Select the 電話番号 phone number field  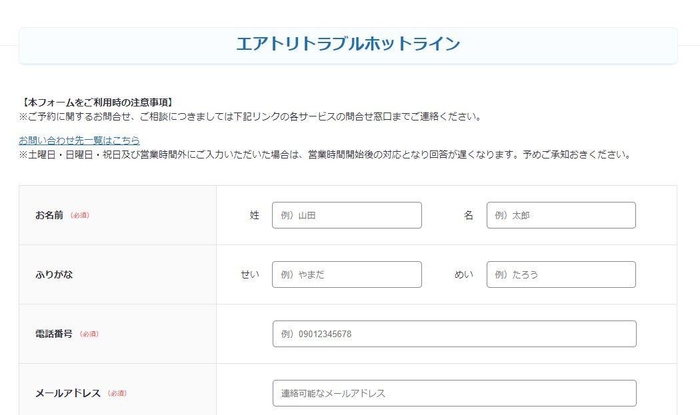454,333
